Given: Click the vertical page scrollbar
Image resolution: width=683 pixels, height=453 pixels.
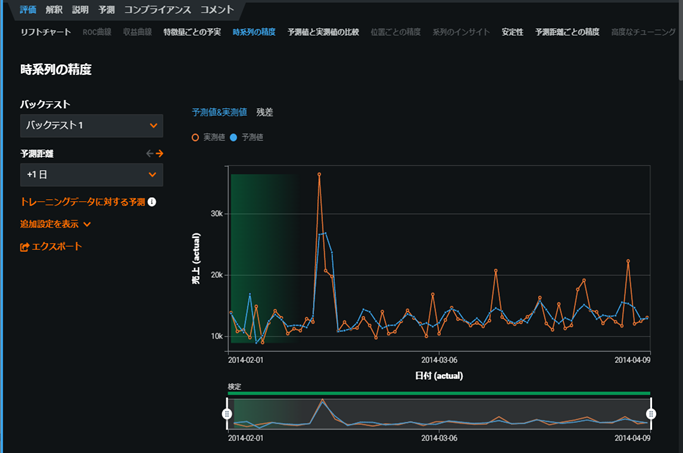Looking at the screenshot, I should tap(680, 41).
